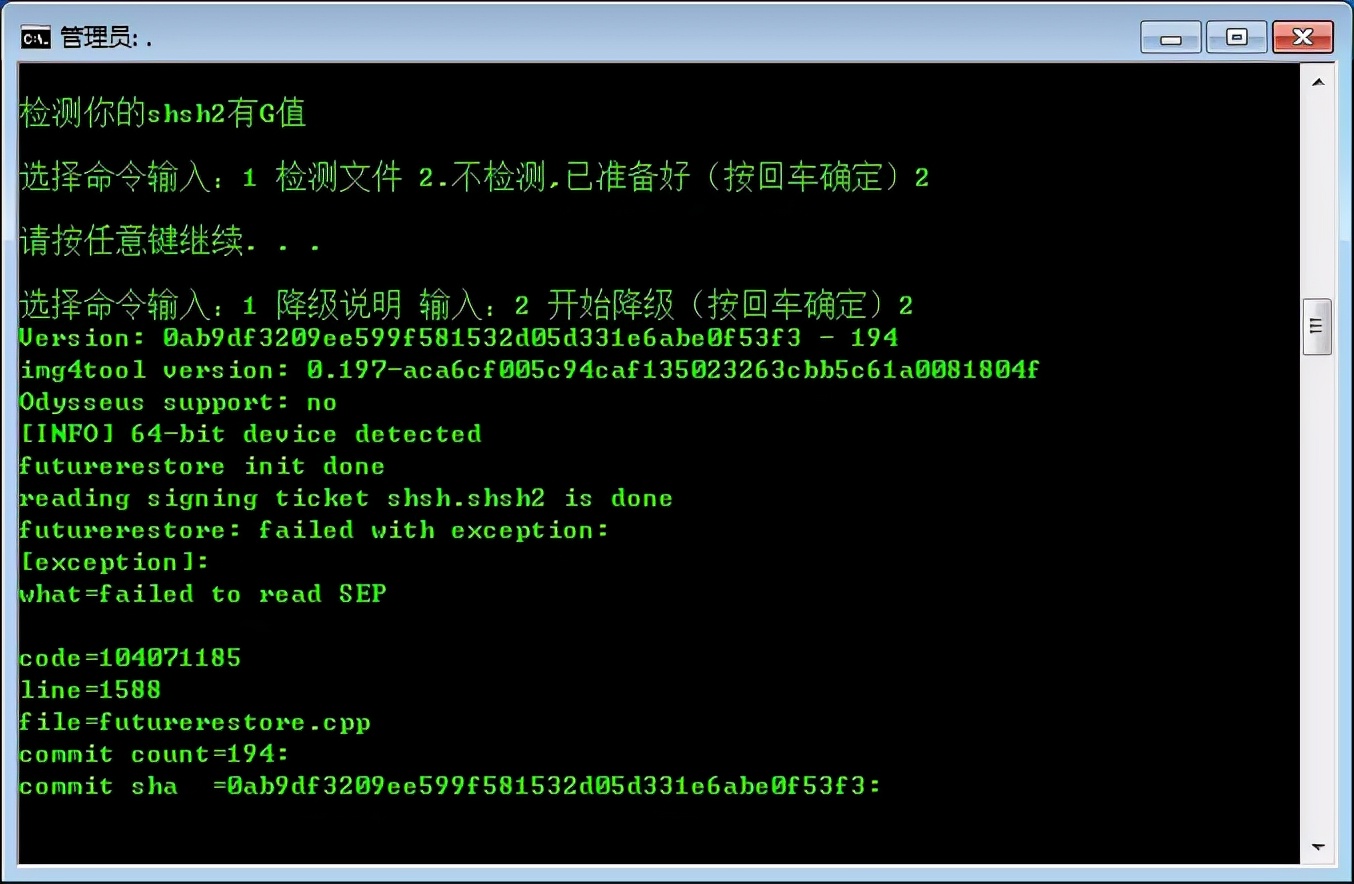Select the what=failed to read SEP line
This screenshot has width=1354, height=884.
click(201, 594)
